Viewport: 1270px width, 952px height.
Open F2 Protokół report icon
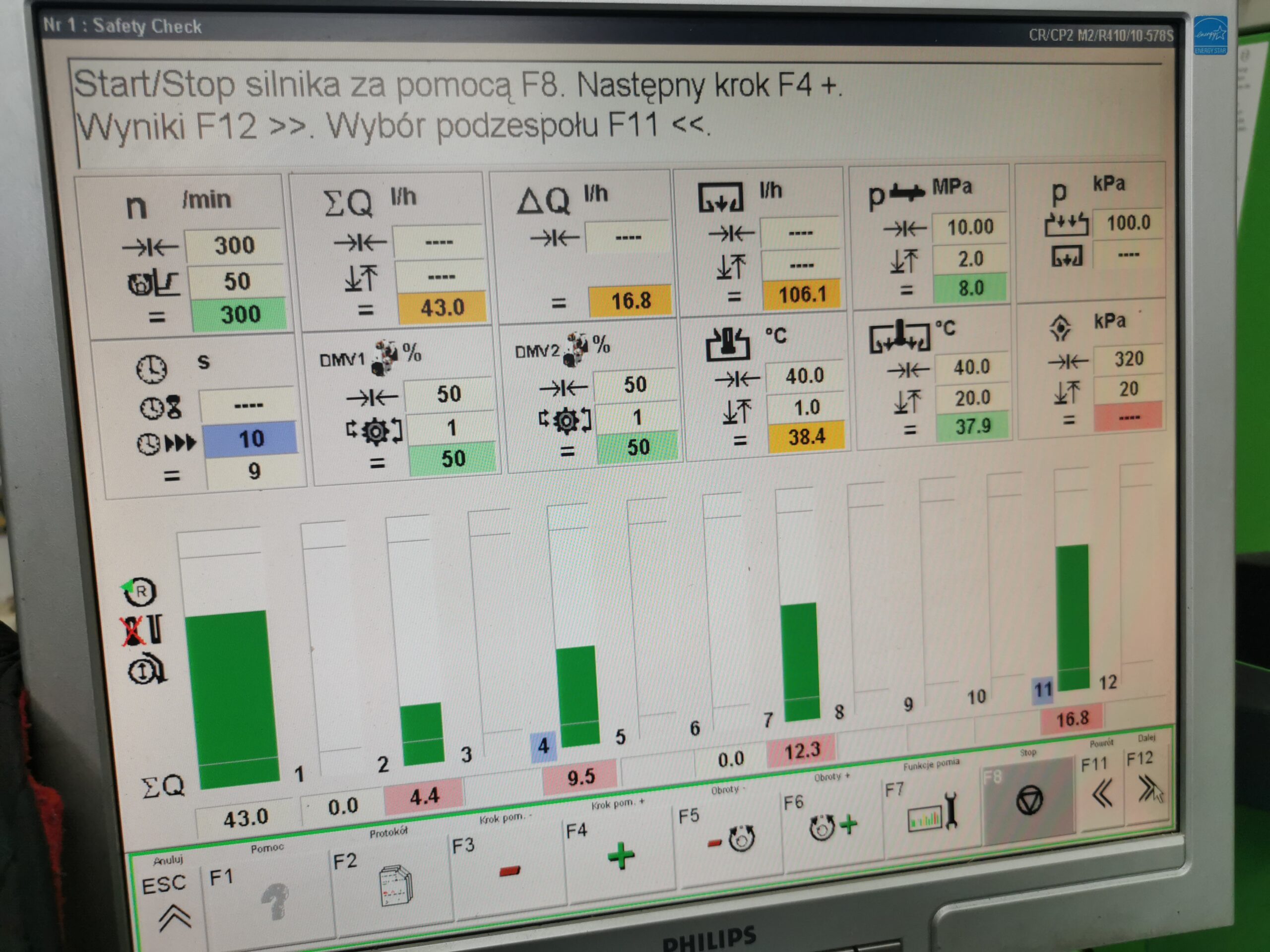(395, 886)
